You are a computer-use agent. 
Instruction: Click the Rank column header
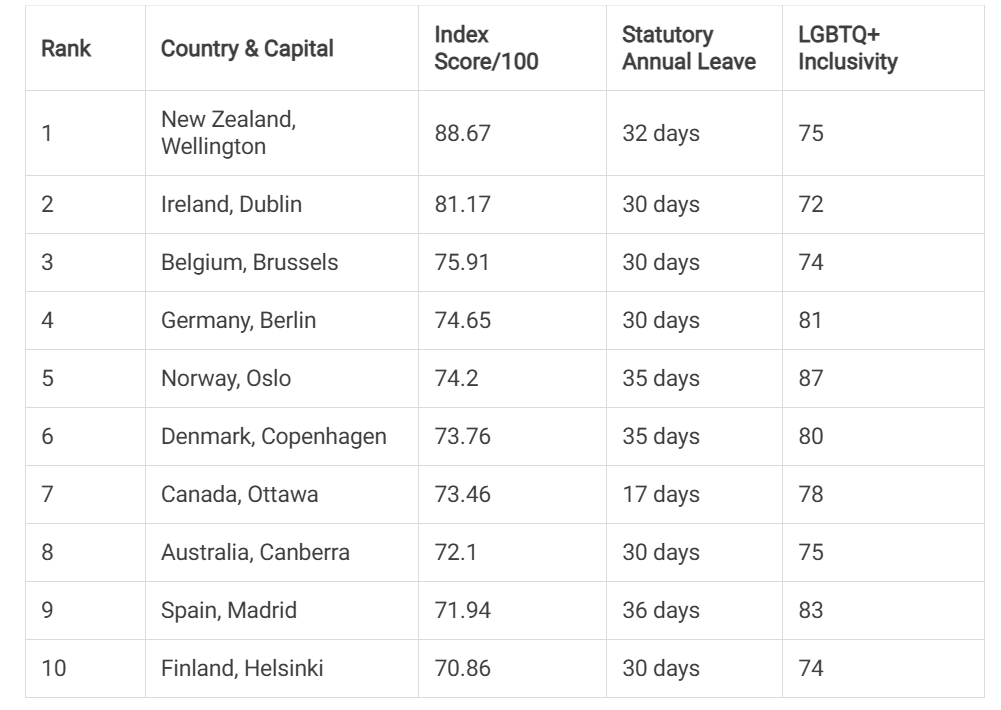pos(66,49)
